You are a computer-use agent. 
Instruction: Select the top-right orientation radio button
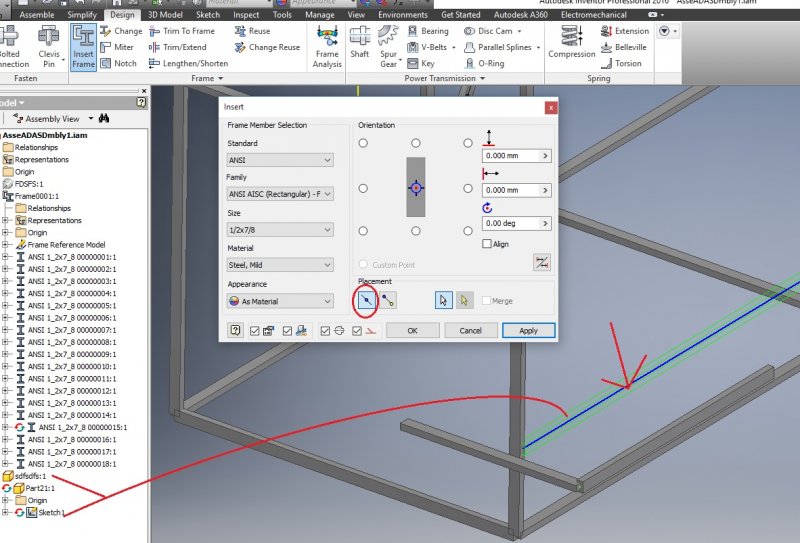468,143
